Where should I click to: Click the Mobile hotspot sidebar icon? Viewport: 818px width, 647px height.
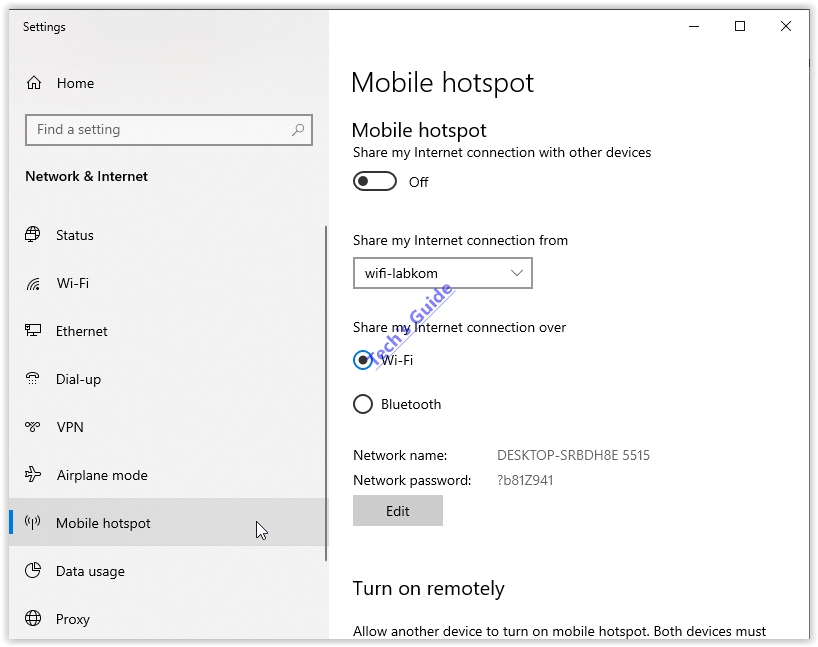click(x=31, y=523)
